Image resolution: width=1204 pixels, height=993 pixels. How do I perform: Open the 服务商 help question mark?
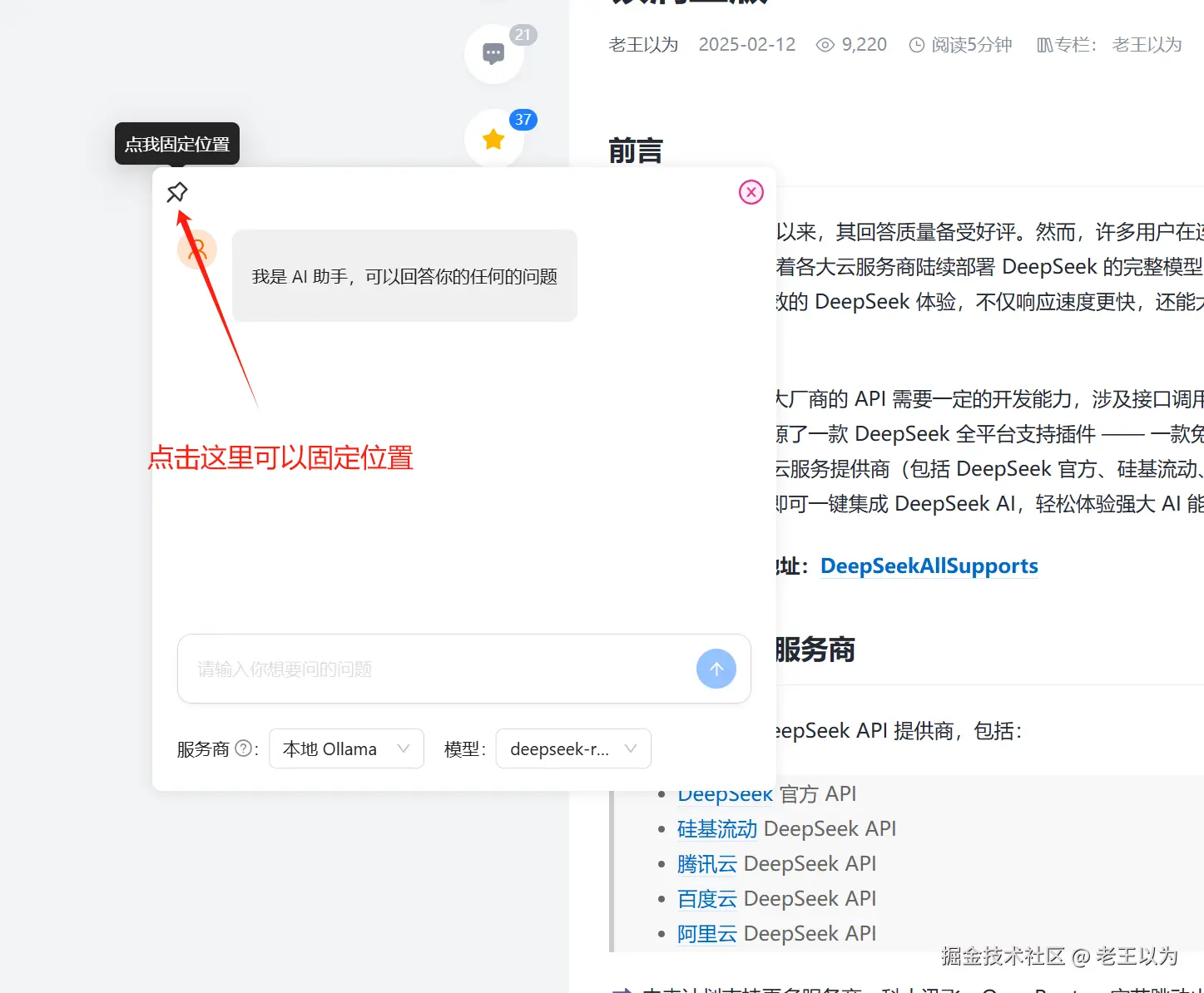pos(244,748)
